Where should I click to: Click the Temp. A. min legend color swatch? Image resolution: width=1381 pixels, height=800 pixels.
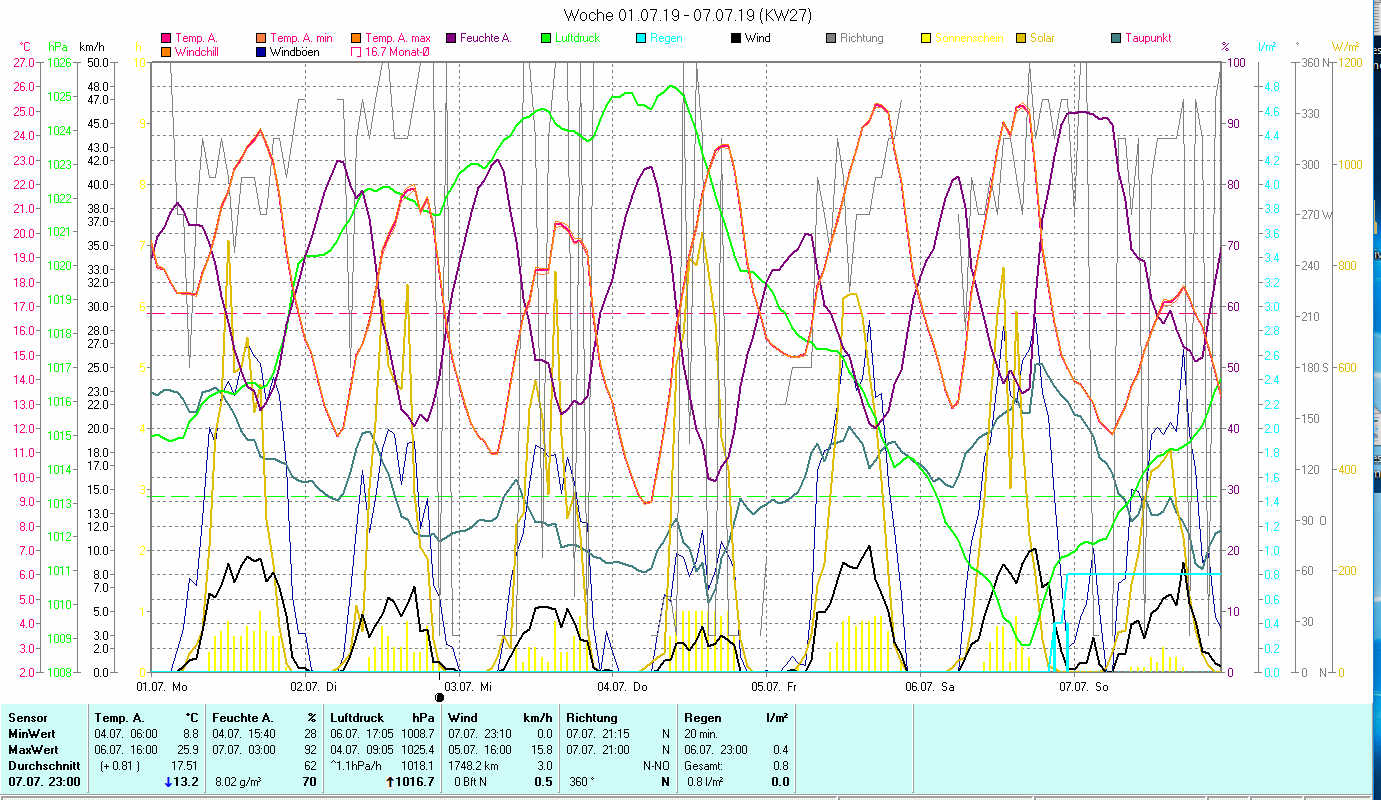pos(262,39)
